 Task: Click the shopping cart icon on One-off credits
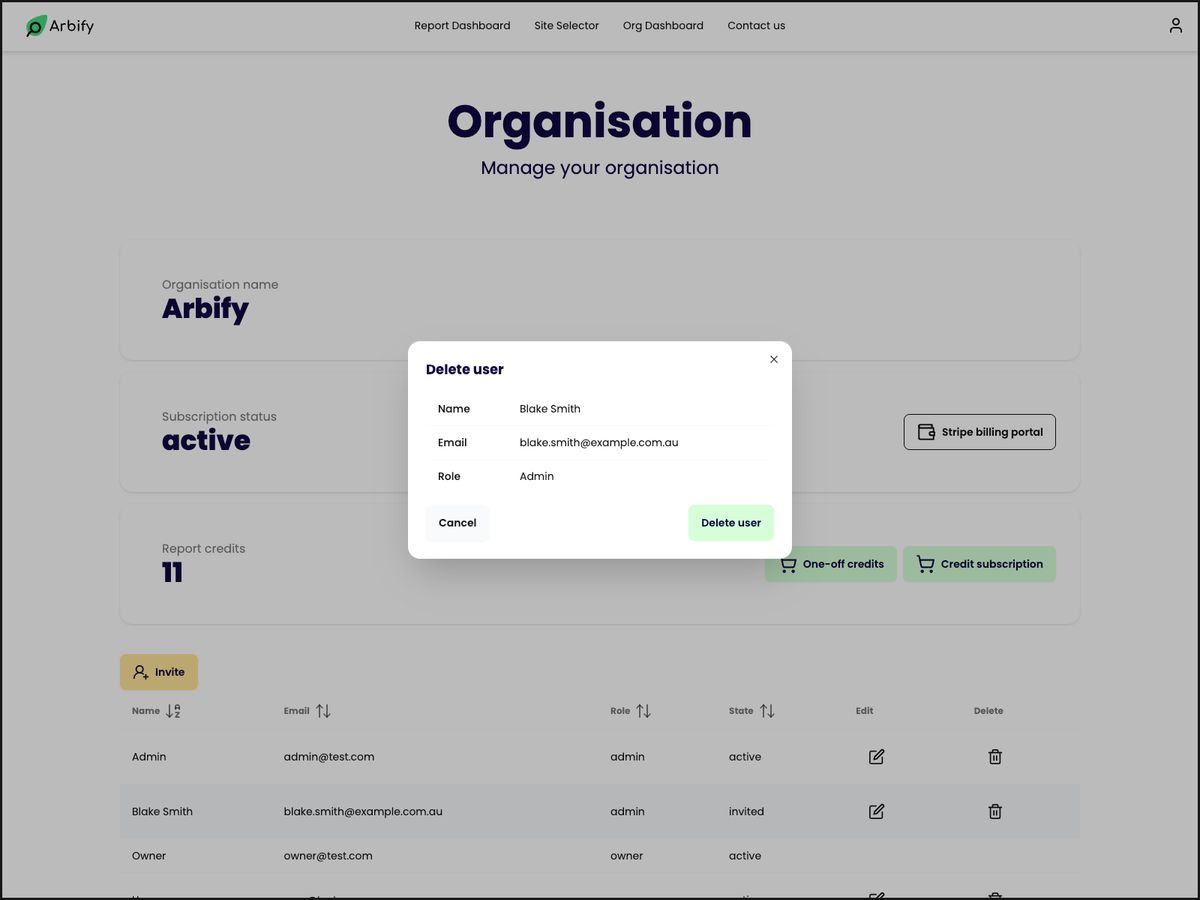click(788, 563)
